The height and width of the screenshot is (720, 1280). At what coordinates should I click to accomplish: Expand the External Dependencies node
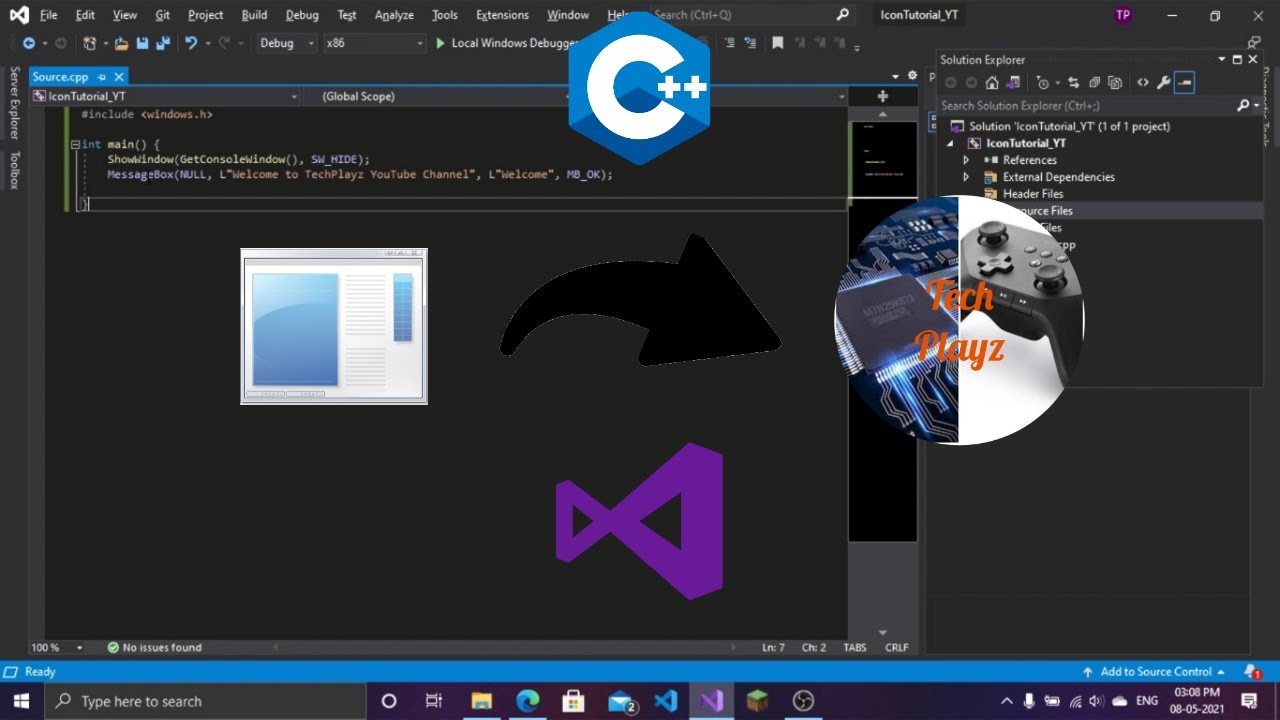(x=966, y=177)
